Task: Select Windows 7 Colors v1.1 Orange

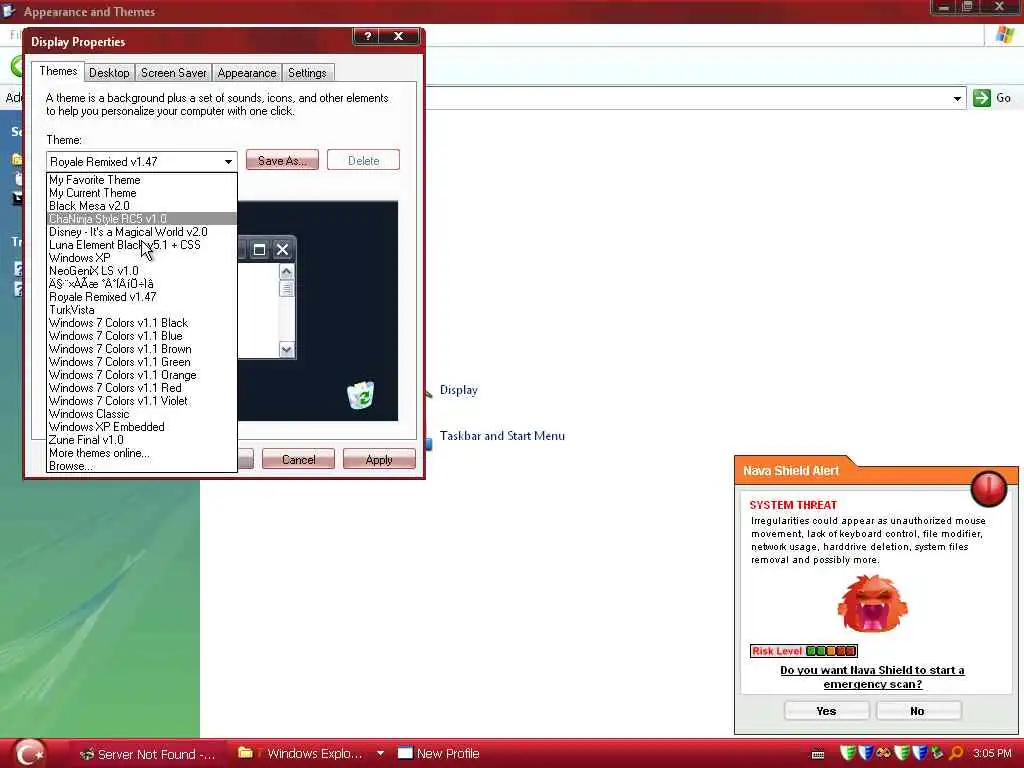Action: tap(142, 376)
